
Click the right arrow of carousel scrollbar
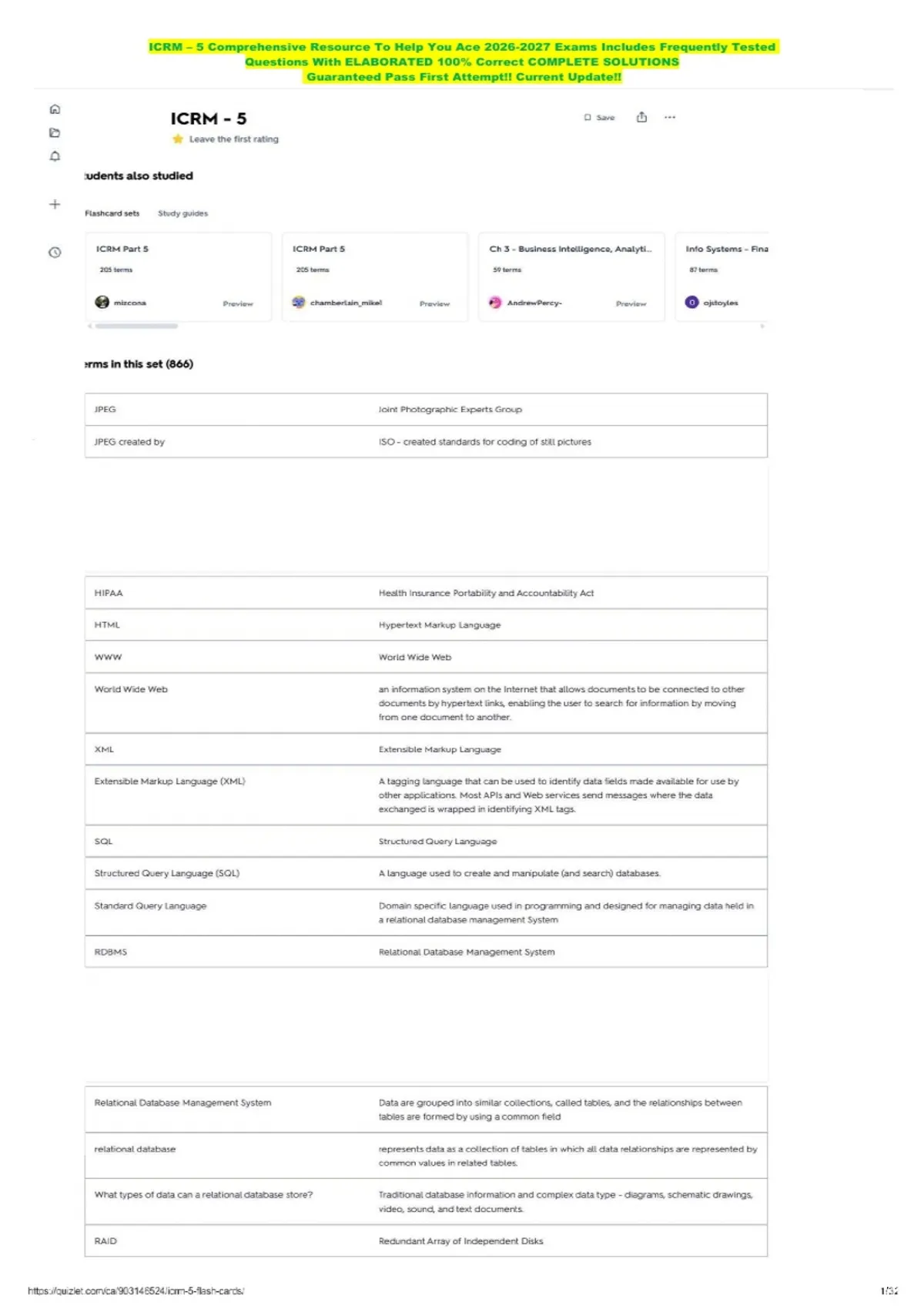pos(762,326)
